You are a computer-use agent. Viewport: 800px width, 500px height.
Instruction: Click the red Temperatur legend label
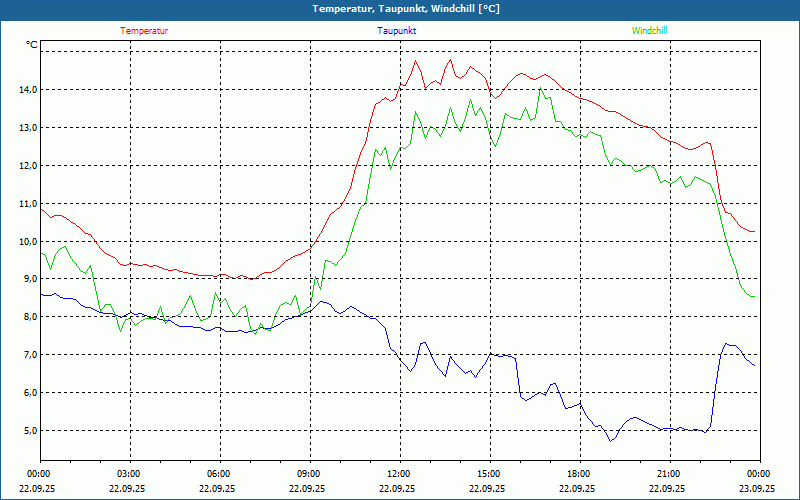(x=144, y=31)
